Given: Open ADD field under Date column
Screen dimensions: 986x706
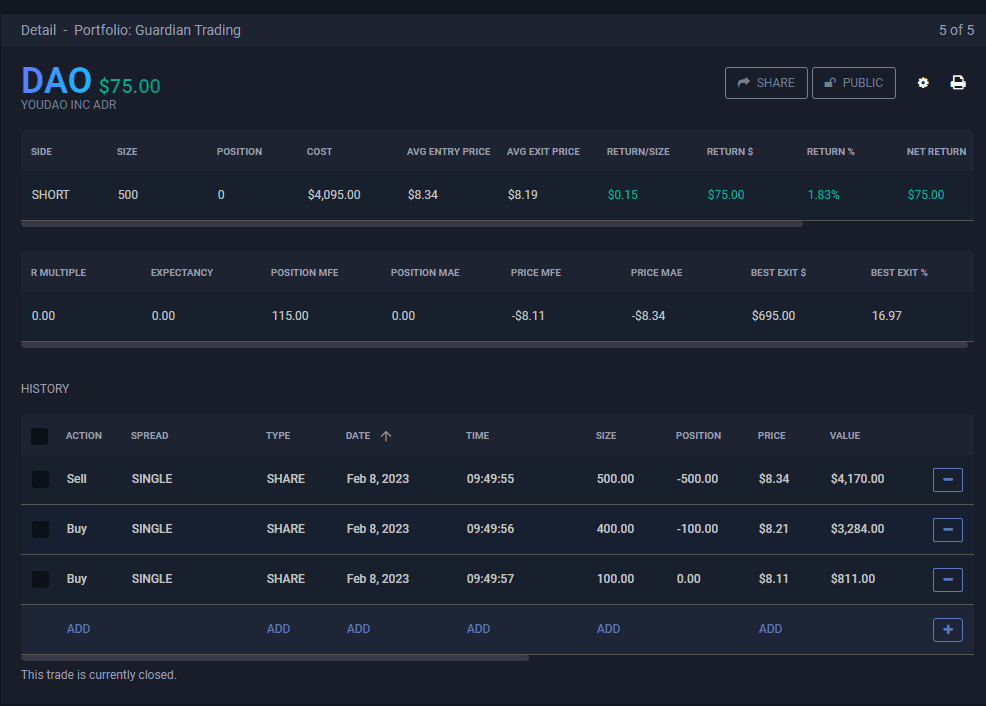Looking at the screenshot, I should [x=358, y=629].
